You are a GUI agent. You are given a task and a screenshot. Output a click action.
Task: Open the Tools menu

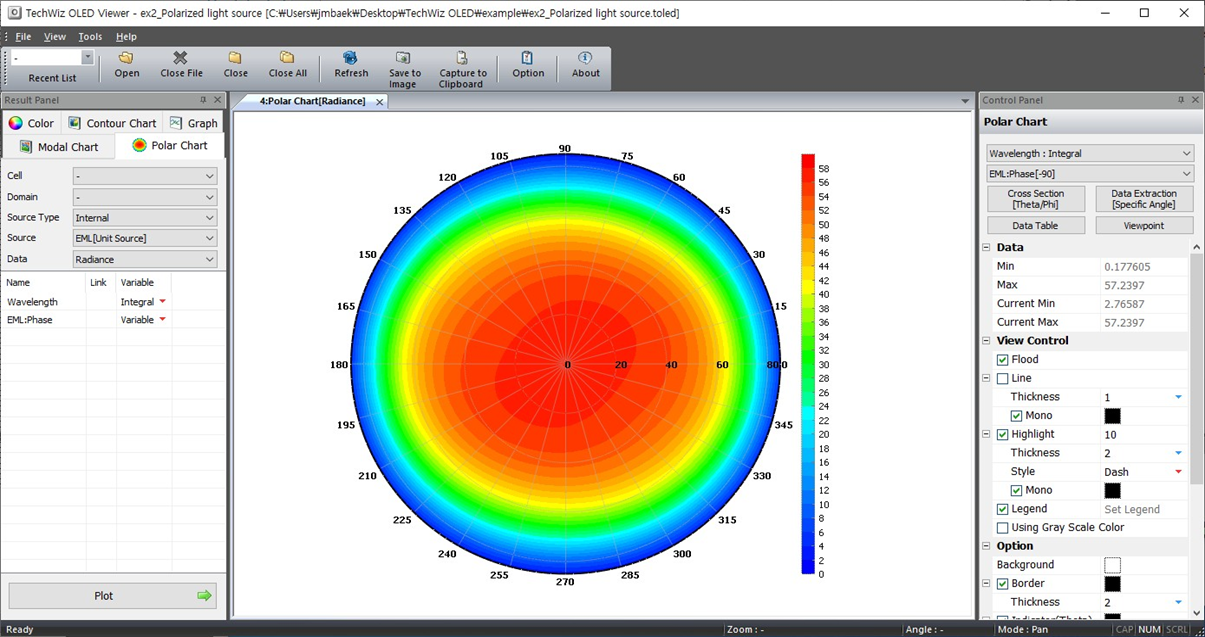pyautogui.click(x=90, y=37)
